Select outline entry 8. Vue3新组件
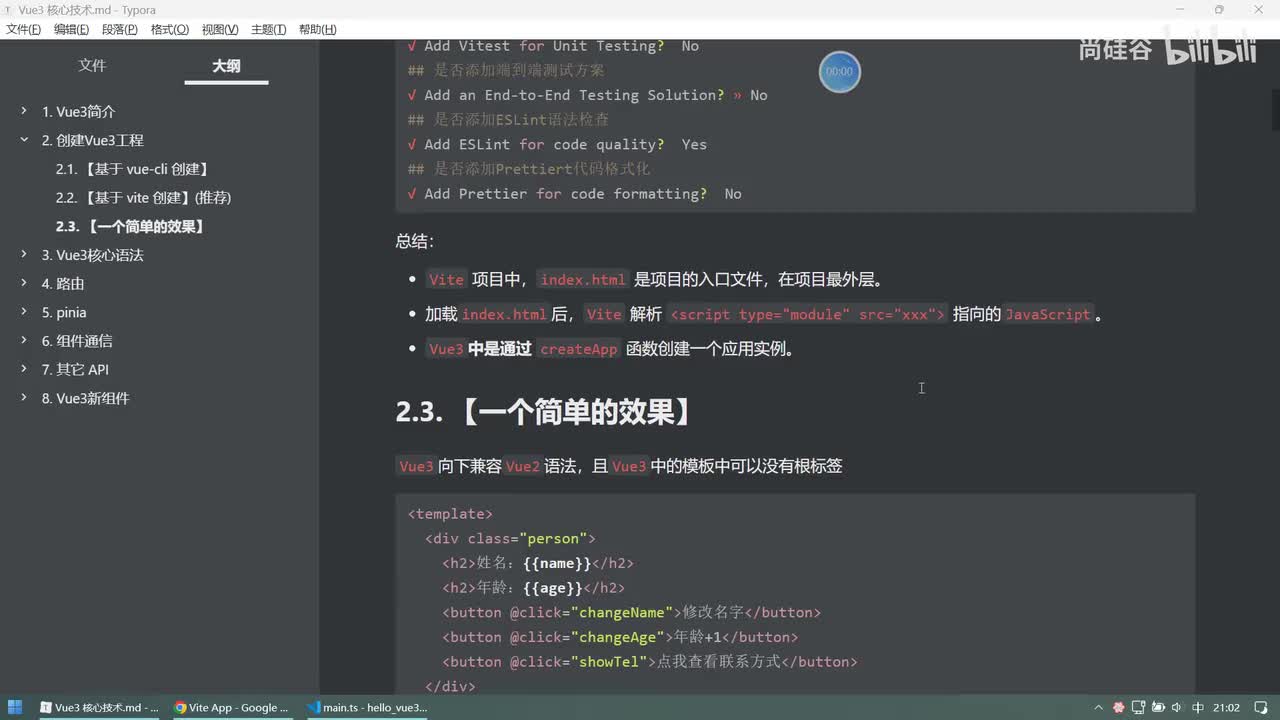The image size is (1280, 720). (85, 398)
